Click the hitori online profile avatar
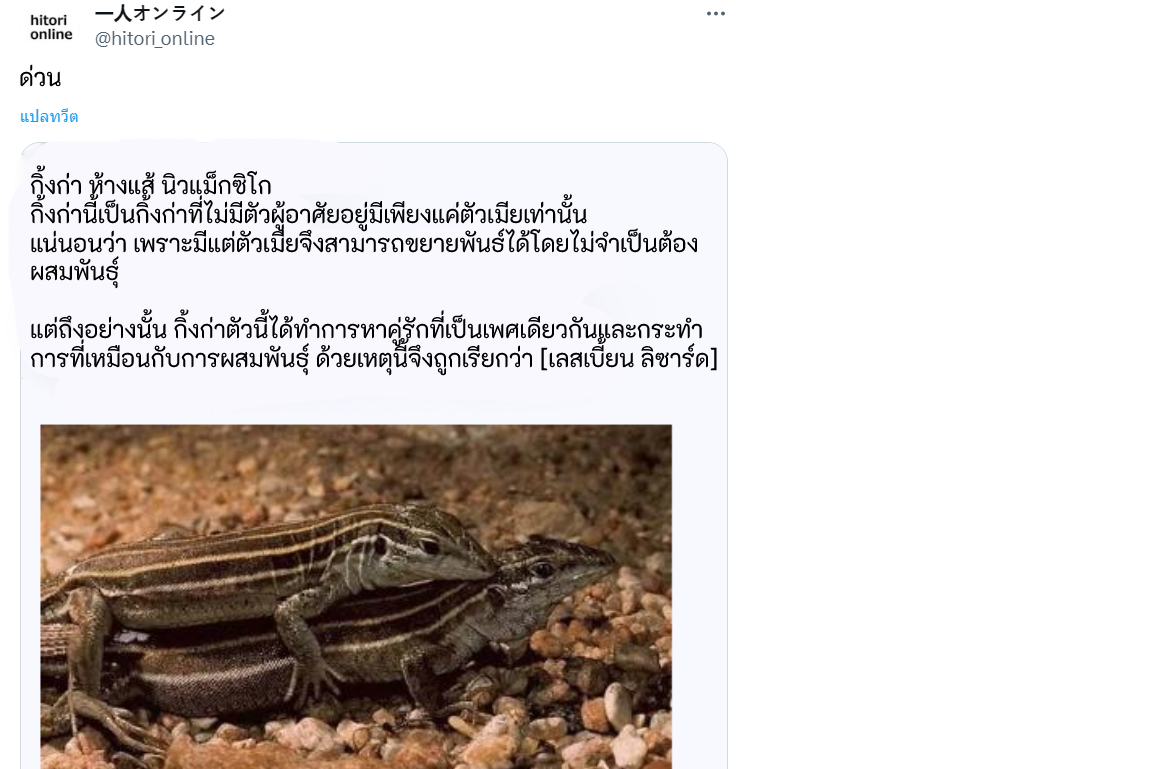This screenshot has width=1152, height=769. point(51,27)
